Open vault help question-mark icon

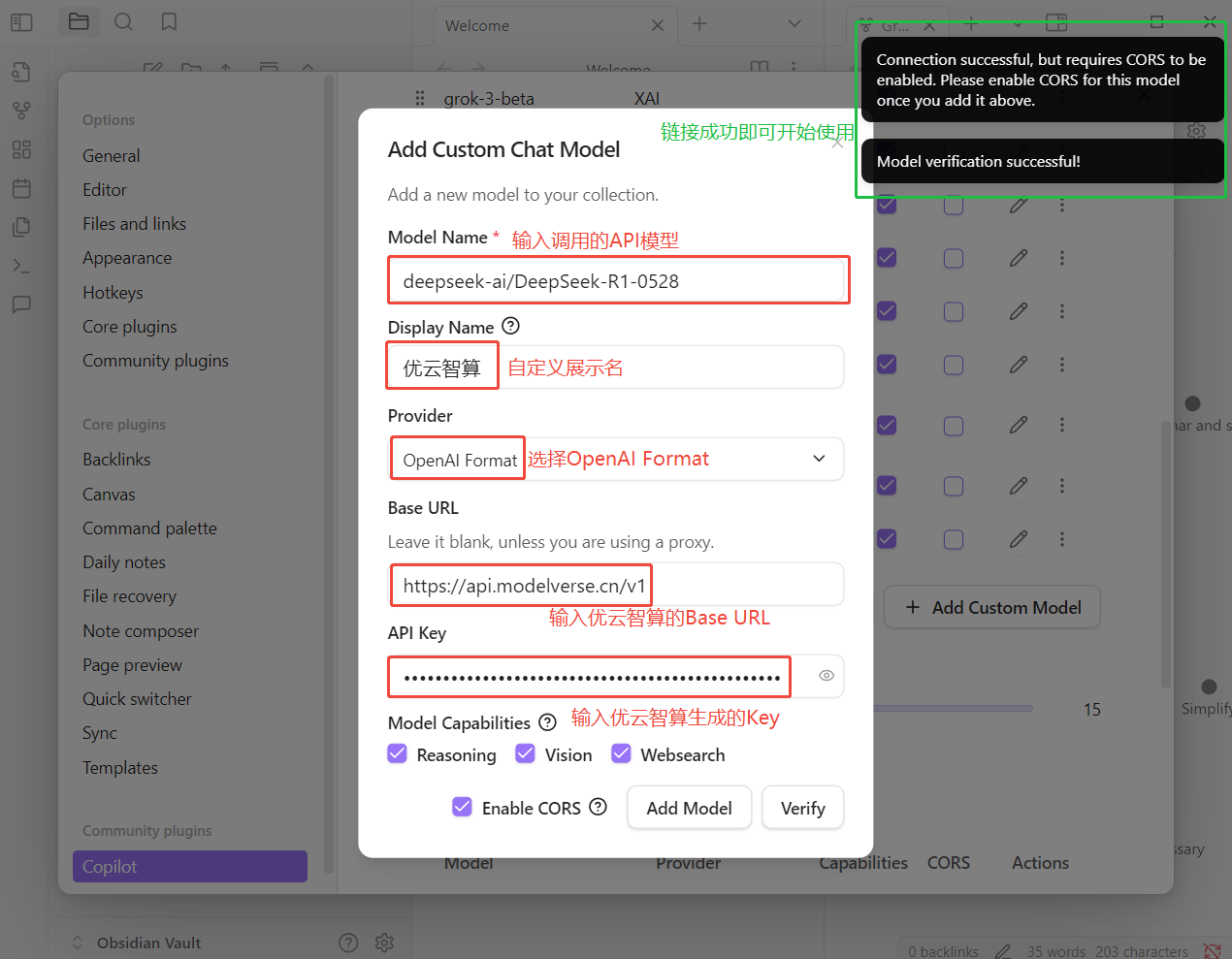[x=348, y=943]
